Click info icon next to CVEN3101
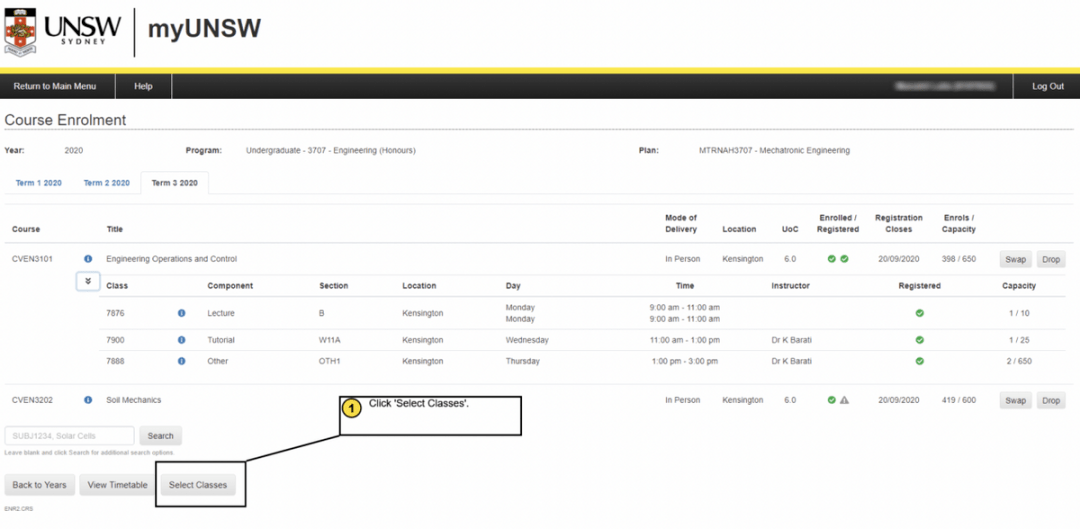Viewport: 1080px width, 529px height. coord(88,259)
